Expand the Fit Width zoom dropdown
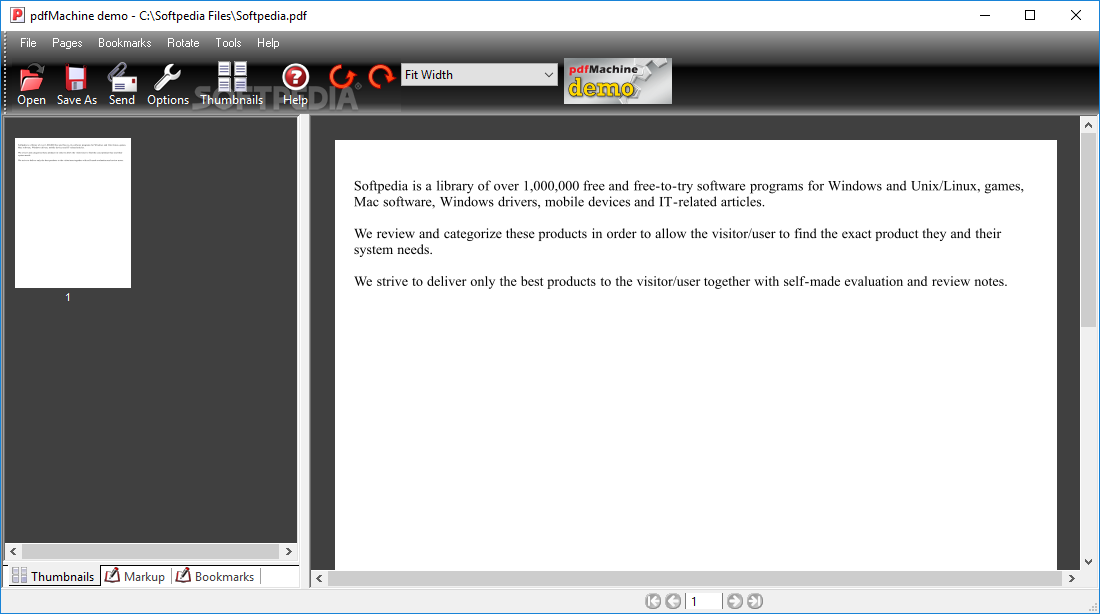This screenshot has height=614, width=1100. coord(549,74)
